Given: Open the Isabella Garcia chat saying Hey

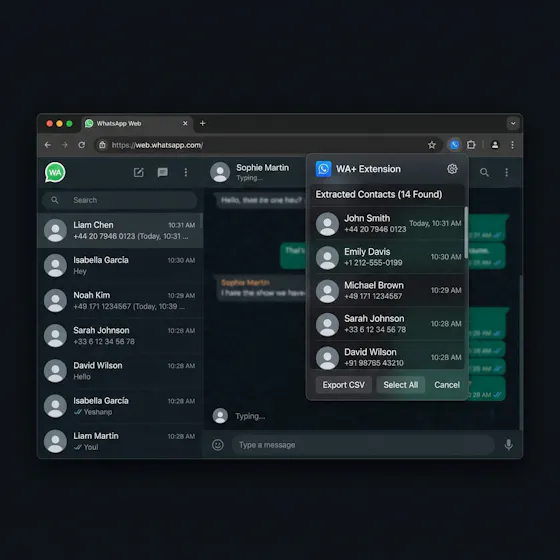Looking at the screenshot, I should tap(120, 265).
